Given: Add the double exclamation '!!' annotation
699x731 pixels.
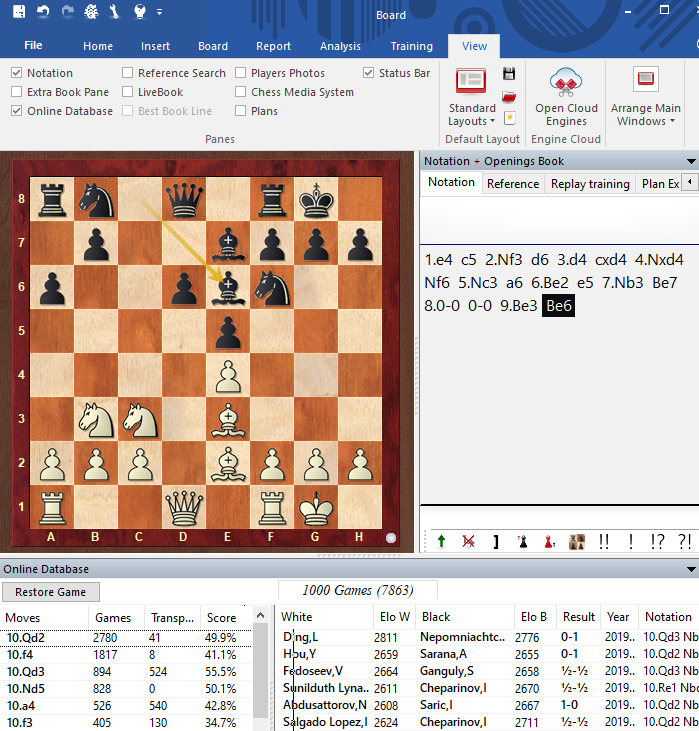Looking at the screenshot, I should pos(604,541).
